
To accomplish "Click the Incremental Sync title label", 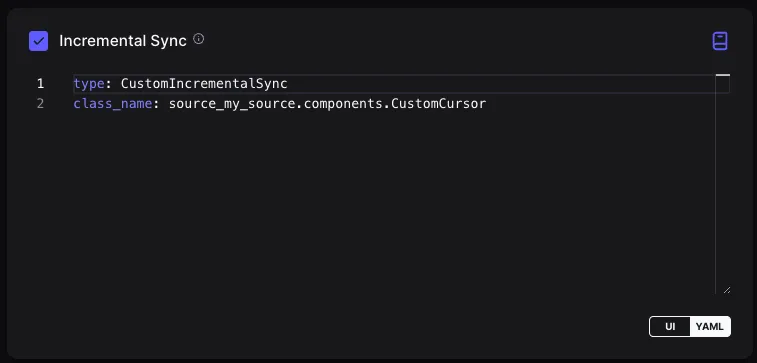I will 123,41.
